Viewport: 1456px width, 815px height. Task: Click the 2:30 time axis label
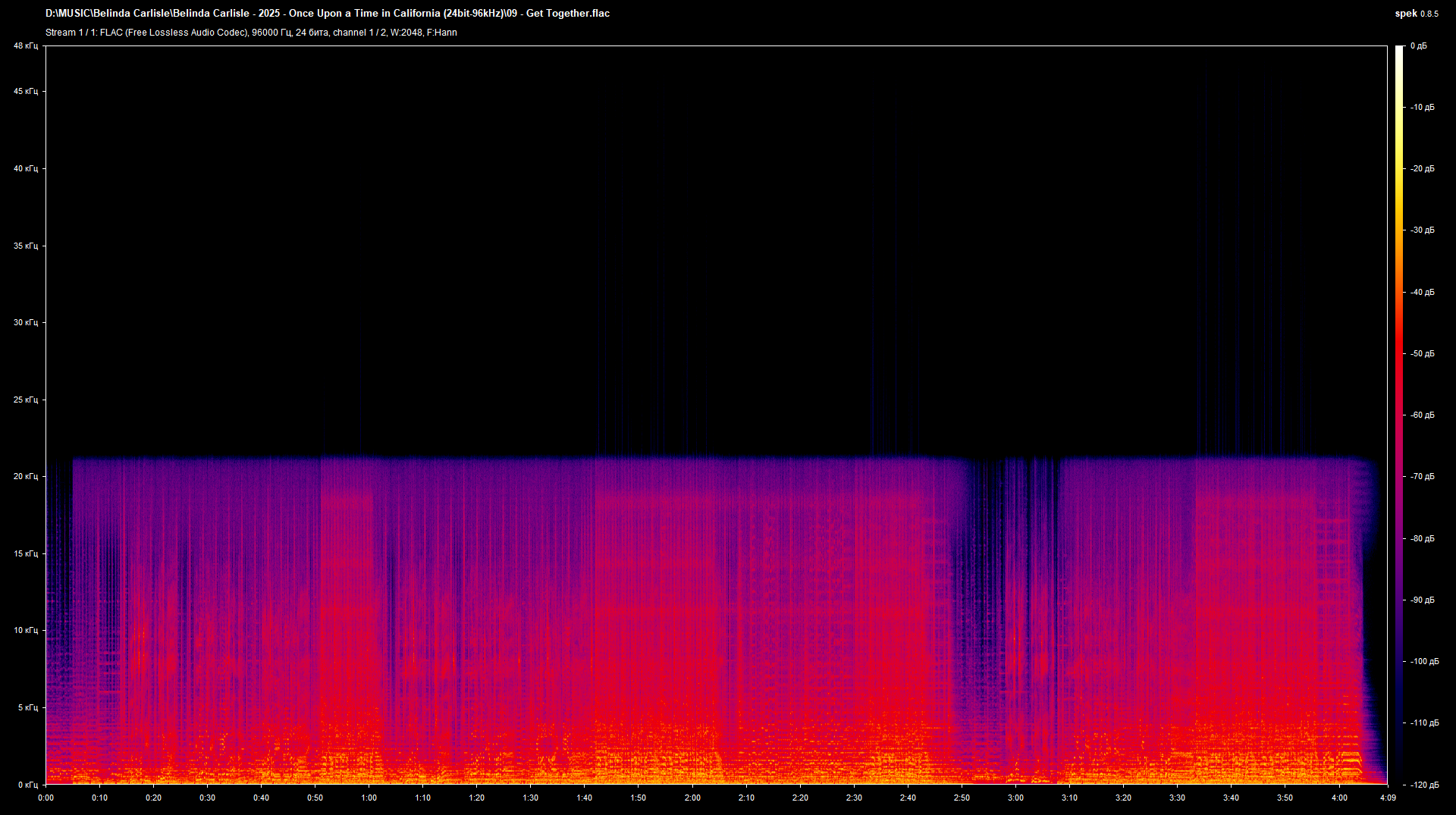pyautogui.click(x=854, y=798)
